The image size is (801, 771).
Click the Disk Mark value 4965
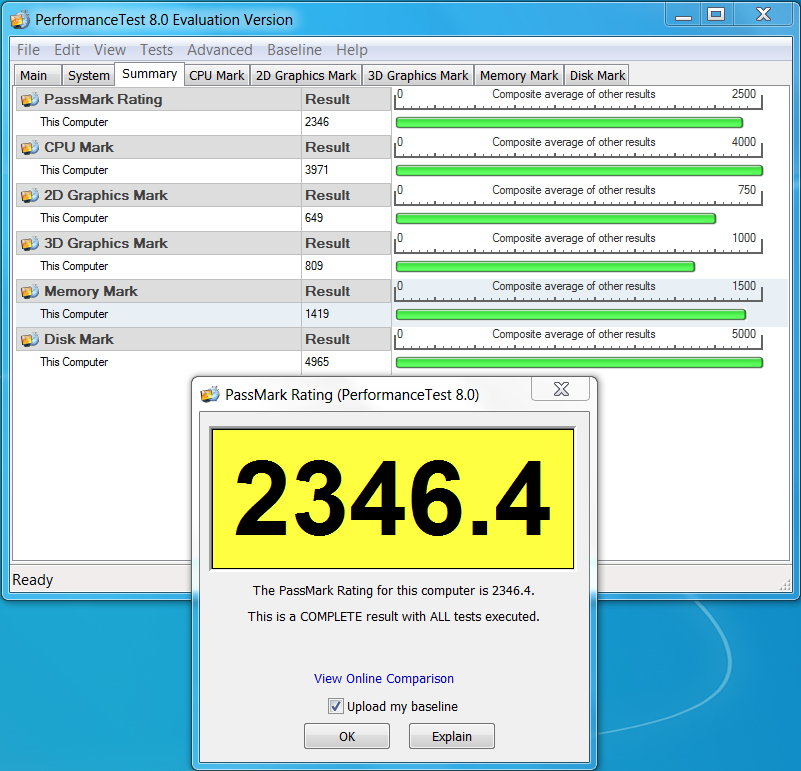[x=317, y=362]
